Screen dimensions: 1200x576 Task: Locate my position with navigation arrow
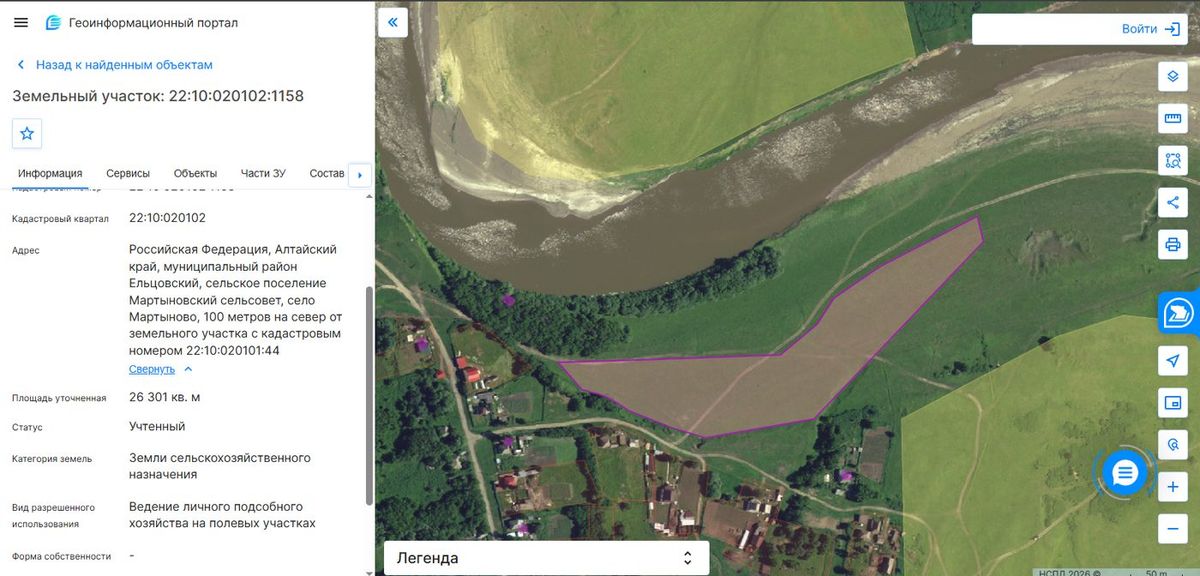click(x=1173, y=361)
